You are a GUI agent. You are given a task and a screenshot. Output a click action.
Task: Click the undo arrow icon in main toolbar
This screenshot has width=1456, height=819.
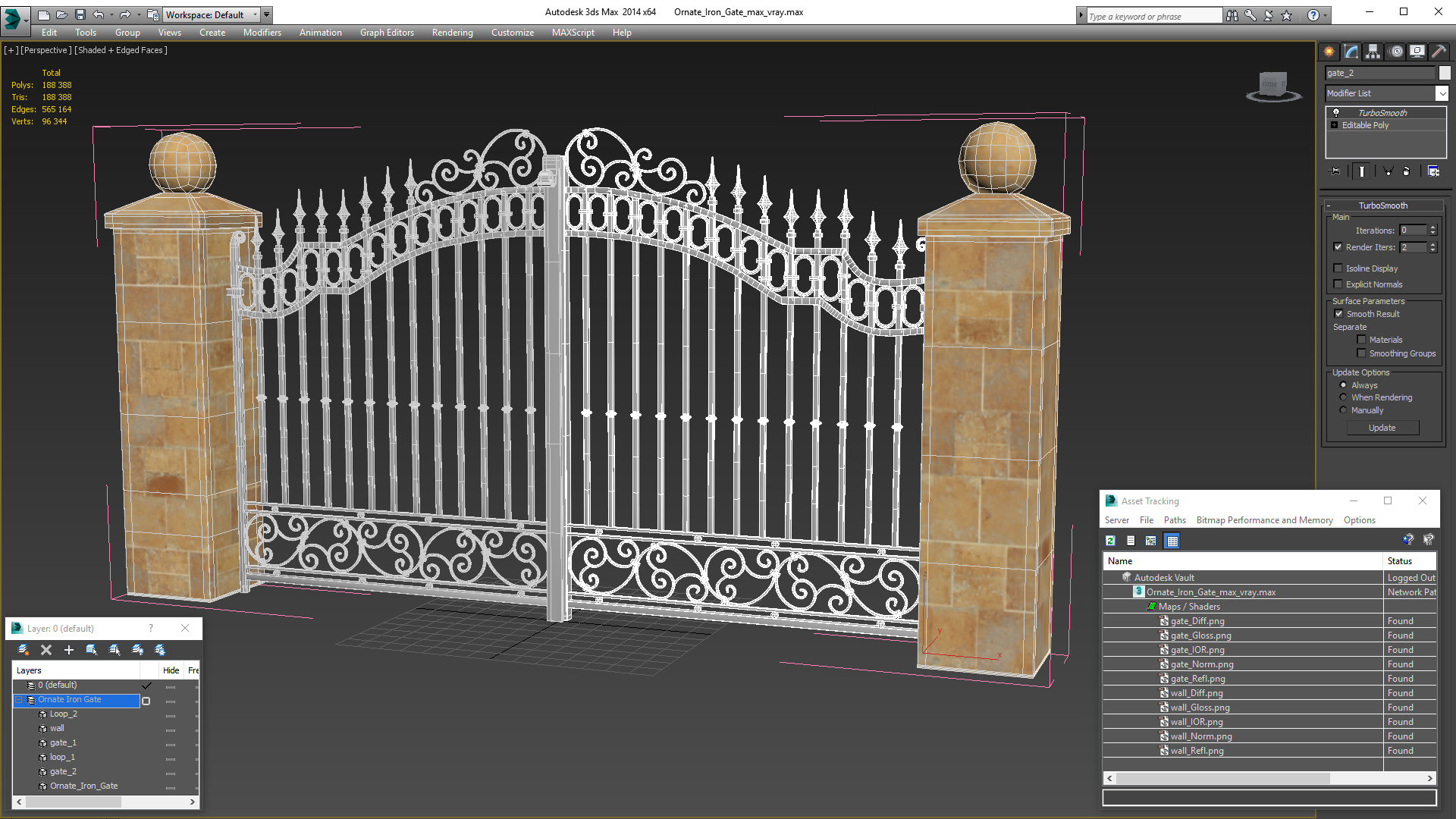99,13
